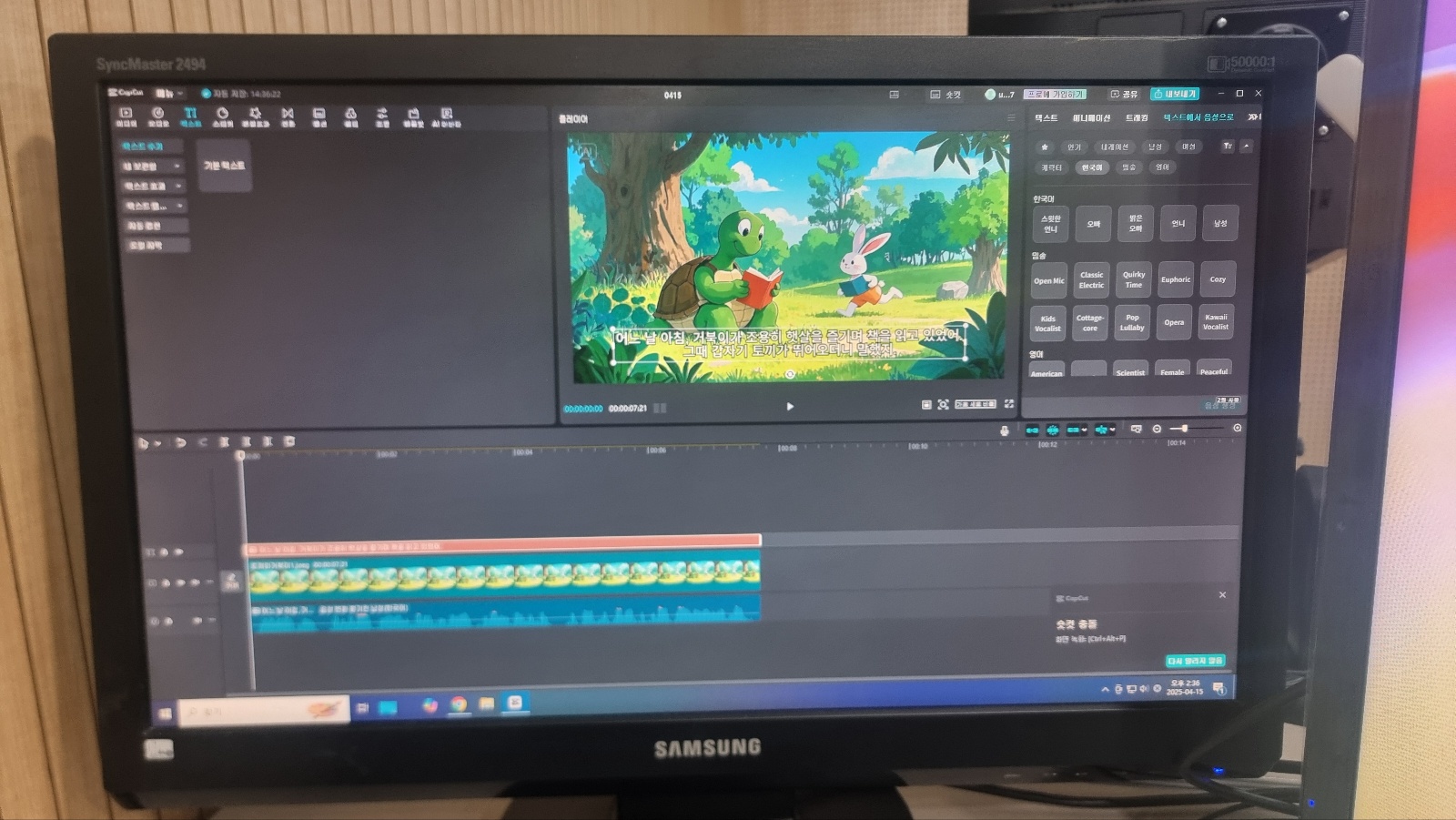
Task: Lock the text track
Action: (165, 552)
